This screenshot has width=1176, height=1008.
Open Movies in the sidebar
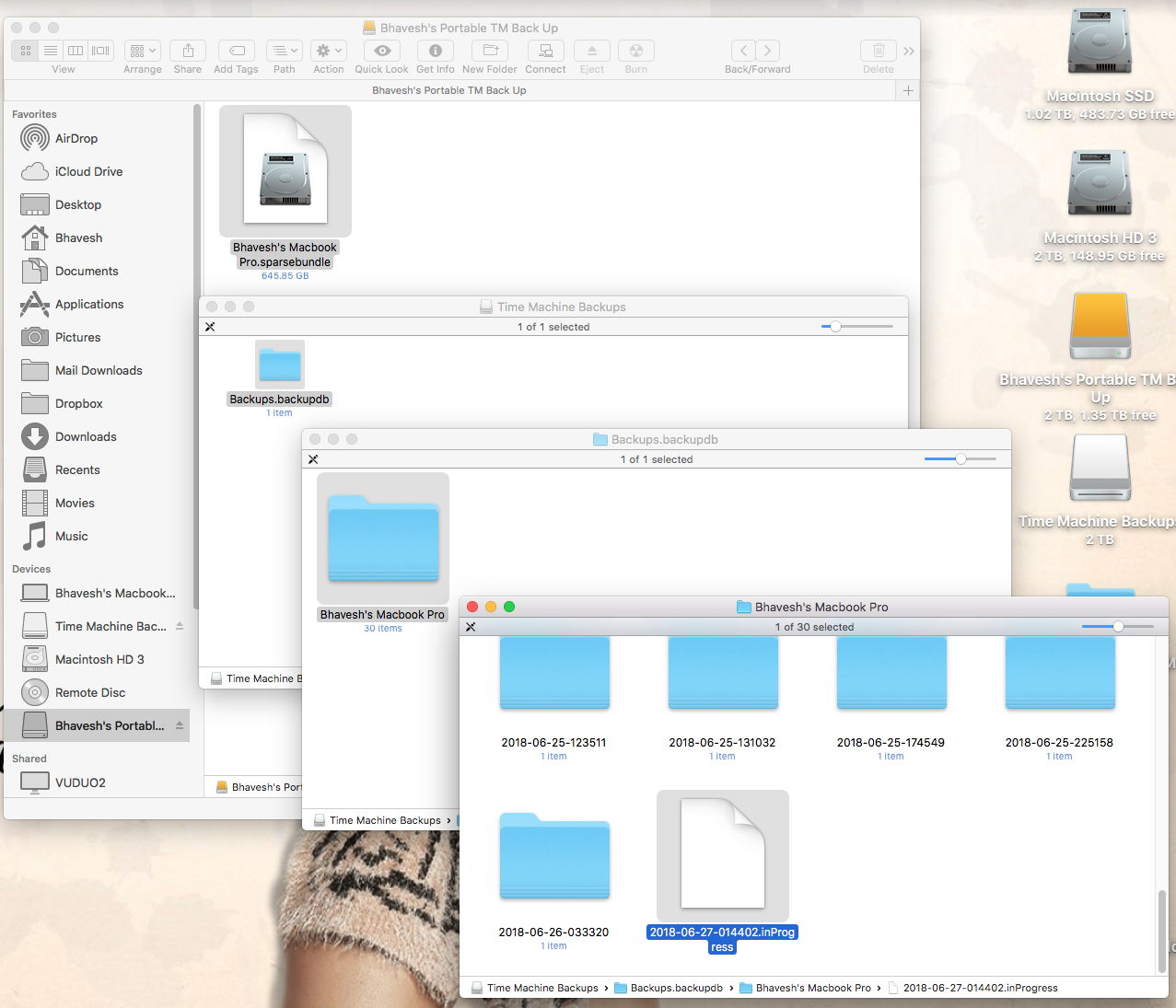point(99,504)
